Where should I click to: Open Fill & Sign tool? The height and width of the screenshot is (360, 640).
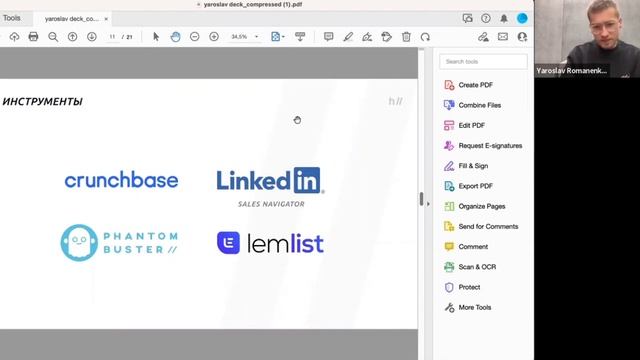[466, 166]
